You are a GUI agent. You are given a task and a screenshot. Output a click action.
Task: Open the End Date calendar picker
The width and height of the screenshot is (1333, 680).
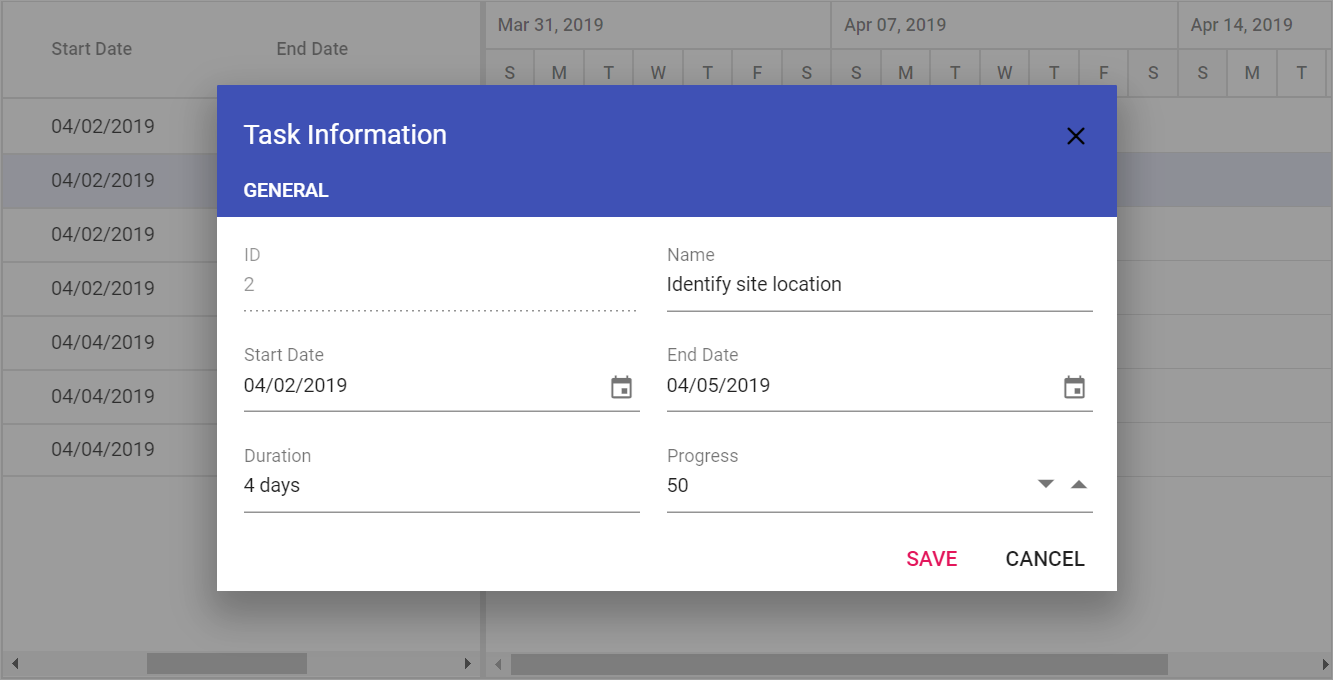[x=1074, y=388]
